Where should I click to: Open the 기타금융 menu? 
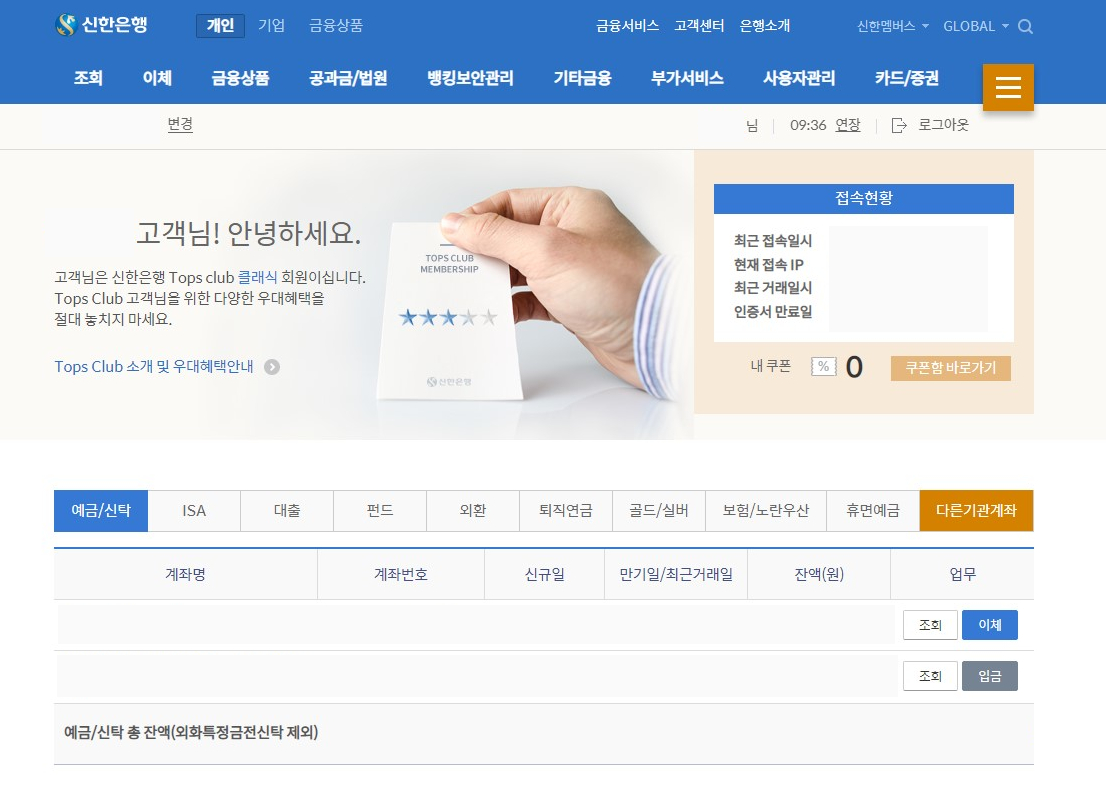pos(582,78)
